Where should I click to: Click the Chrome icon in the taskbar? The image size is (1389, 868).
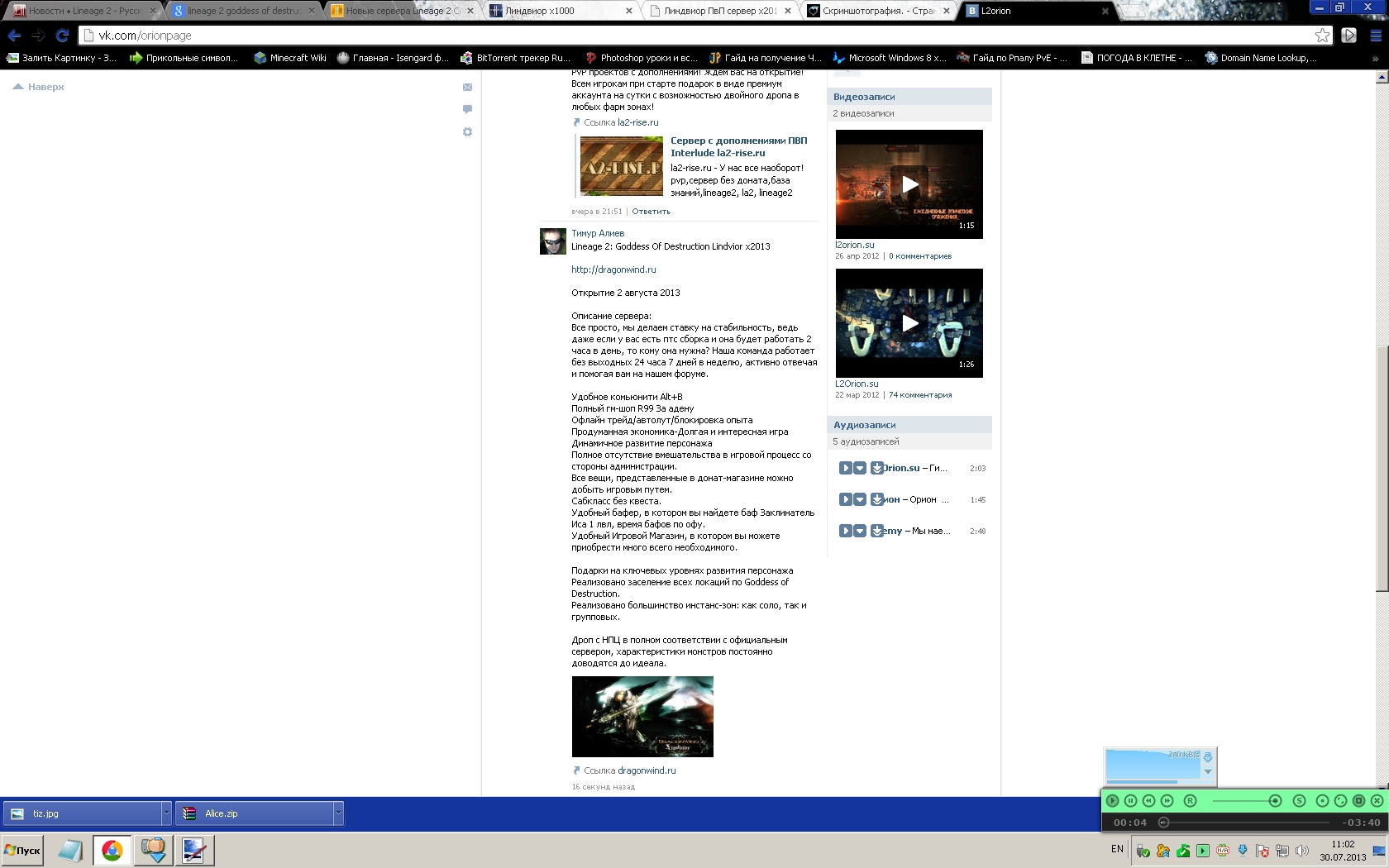click(112, 850)
